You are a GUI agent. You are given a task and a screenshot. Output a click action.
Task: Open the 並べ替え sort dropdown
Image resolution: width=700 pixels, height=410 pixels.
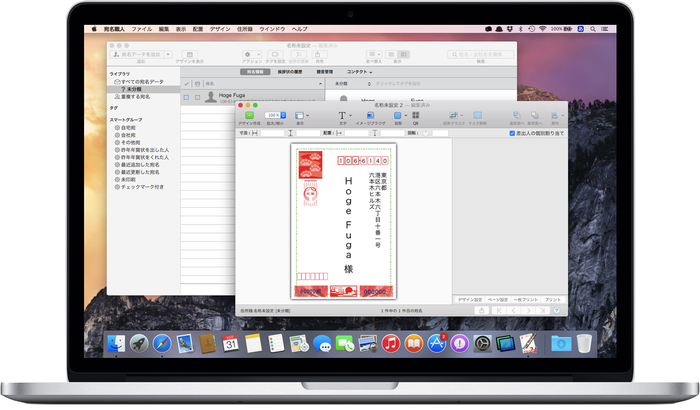click(x=374, y=54)
